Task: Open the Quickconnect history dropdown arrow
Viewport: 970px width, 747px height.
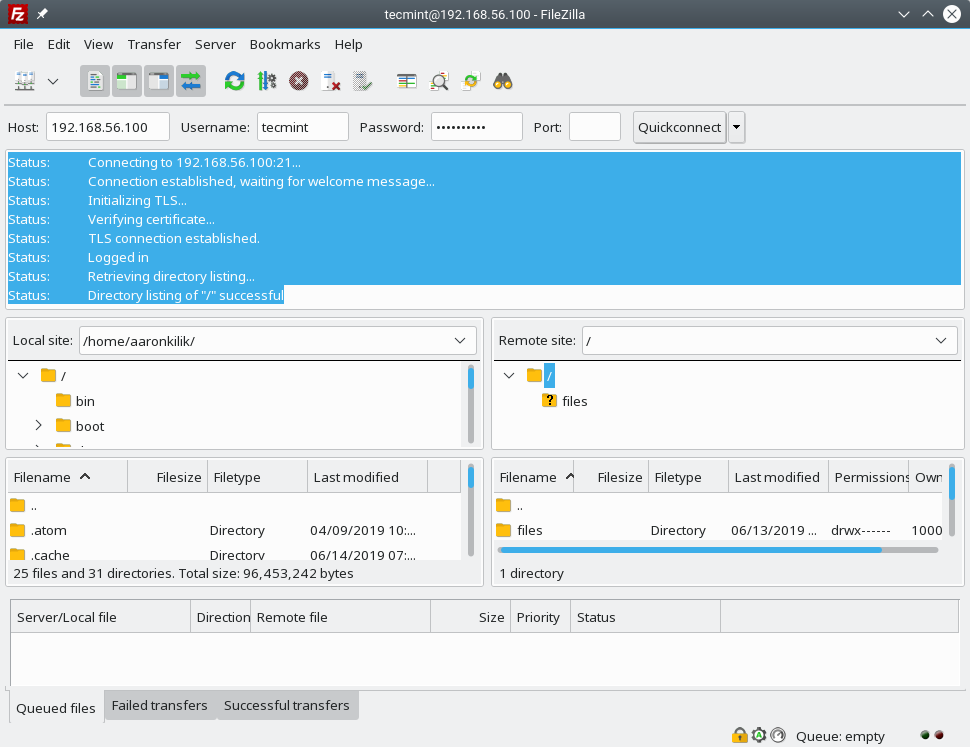Action: 737,127
